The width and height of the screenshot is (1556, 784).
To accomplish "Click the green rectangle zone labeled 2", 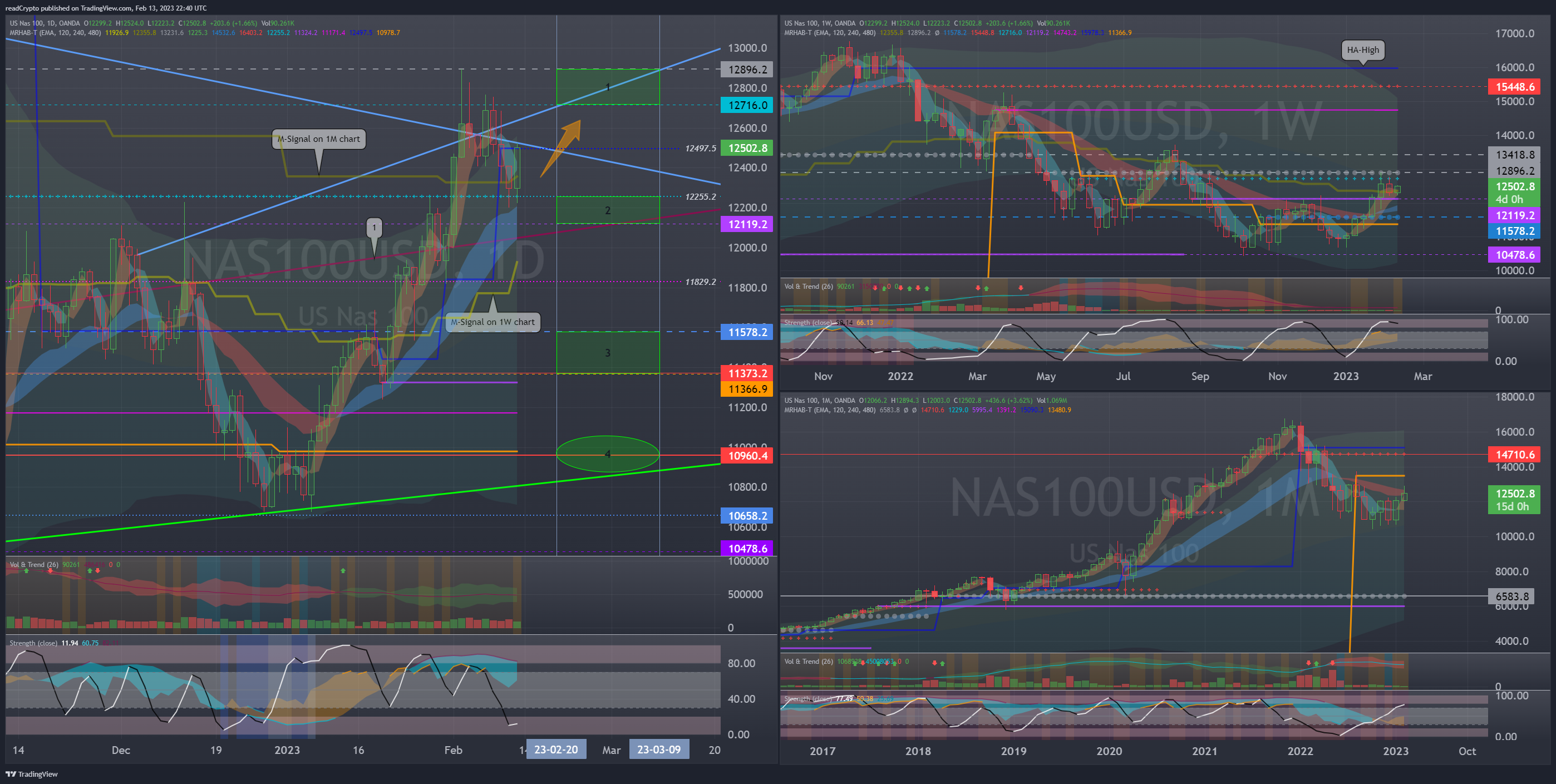I will (x=608, y=210).
